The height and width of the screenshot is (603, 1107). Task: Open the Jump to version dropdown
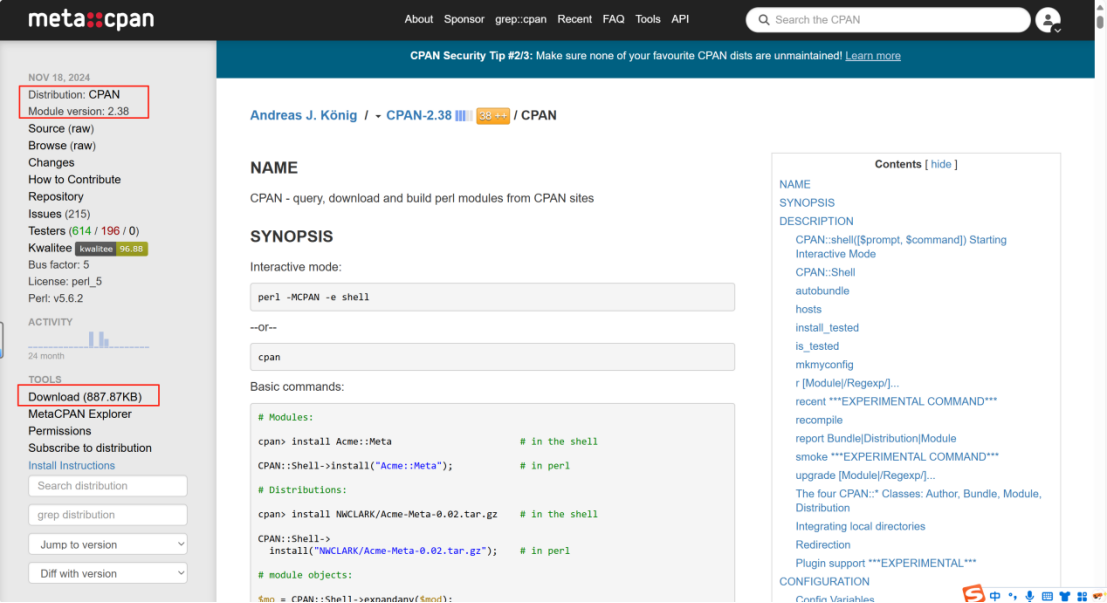click(108, 544)
